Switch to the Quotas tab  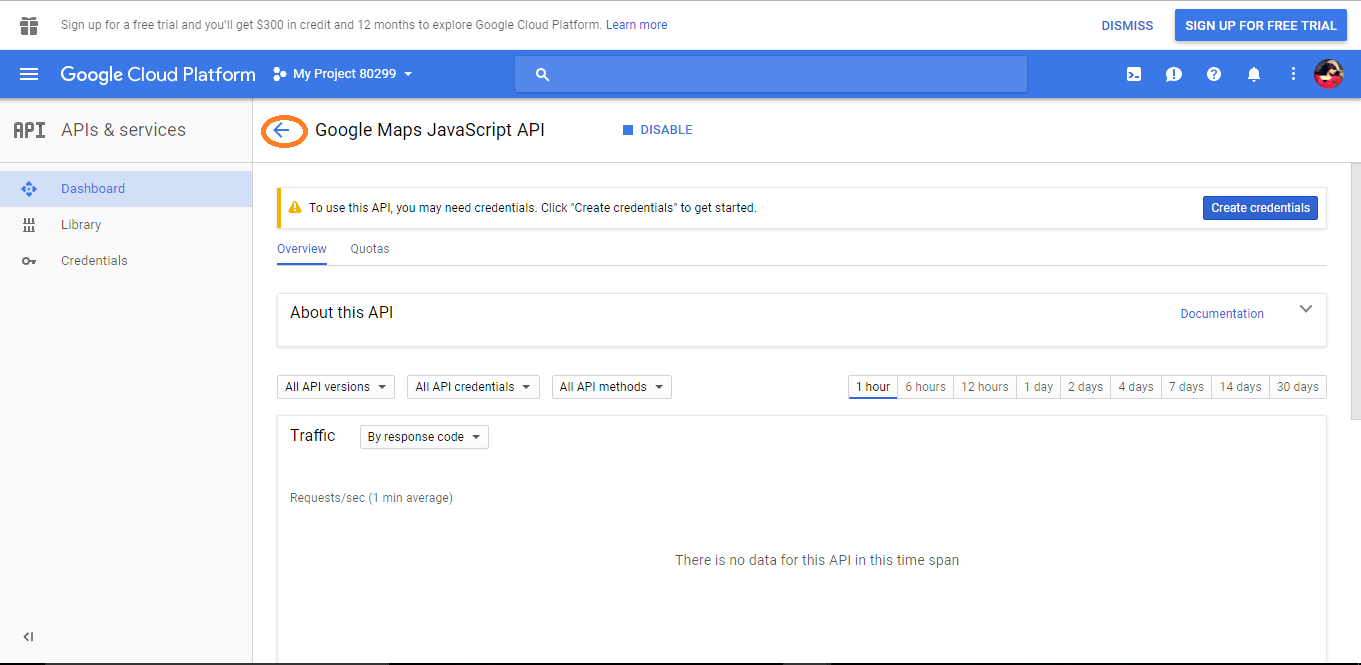pyautogui.click(x=370, y=249)
